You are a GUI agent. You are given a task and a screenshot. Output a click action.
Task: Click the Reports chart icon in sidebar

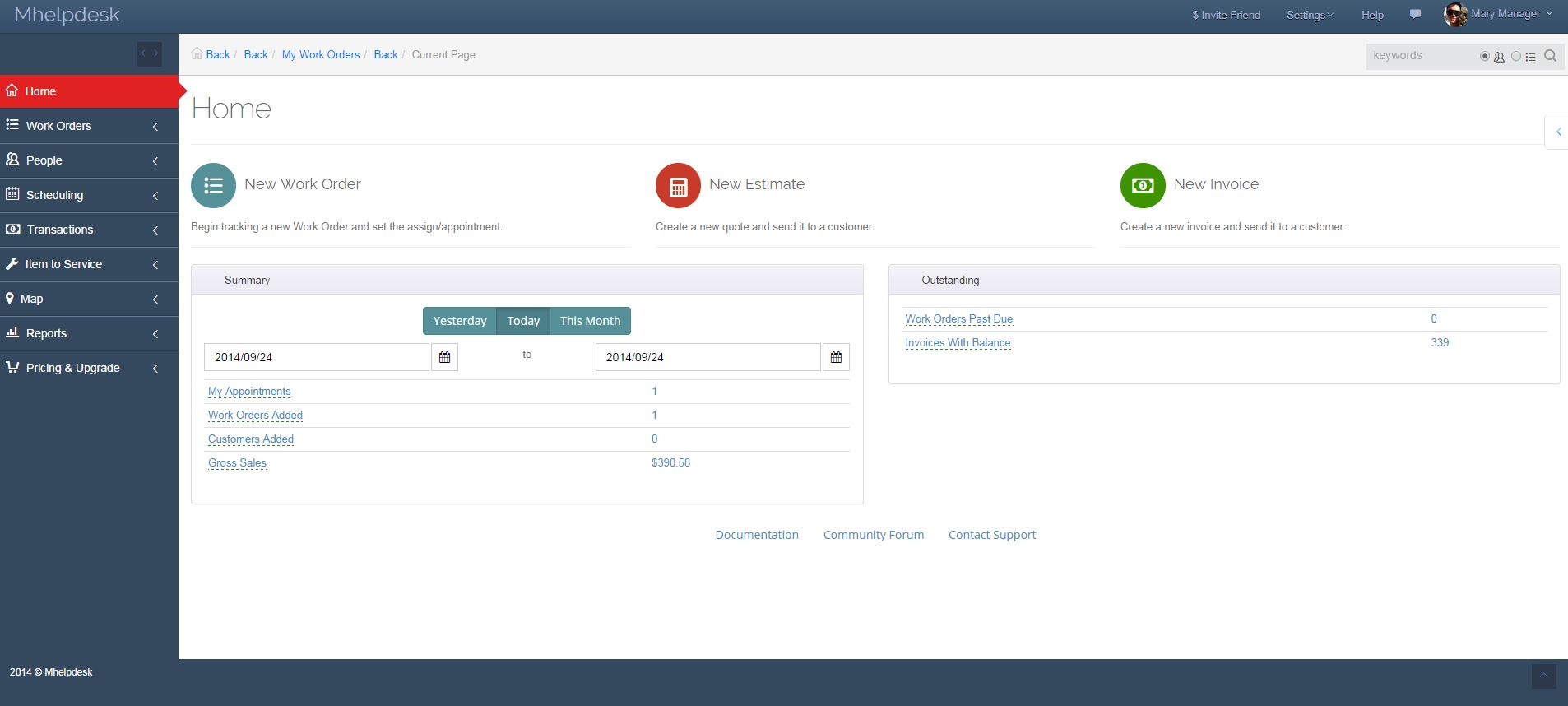(12, 332)
